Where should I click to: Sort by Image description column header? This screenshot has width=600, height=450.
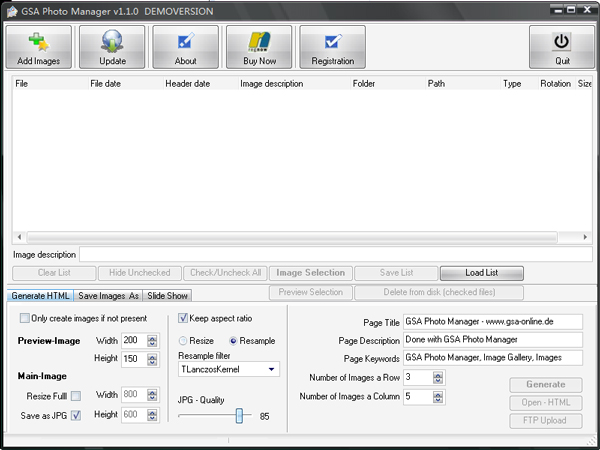coord(294,83)
